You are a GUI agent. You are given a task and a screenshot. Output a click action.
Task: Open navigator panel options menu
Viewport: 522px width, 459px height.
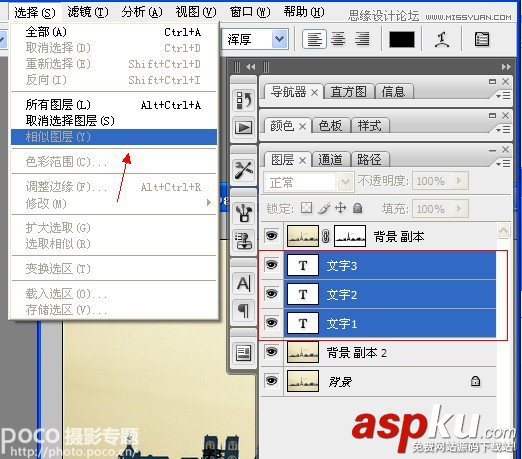pos(503,95)
